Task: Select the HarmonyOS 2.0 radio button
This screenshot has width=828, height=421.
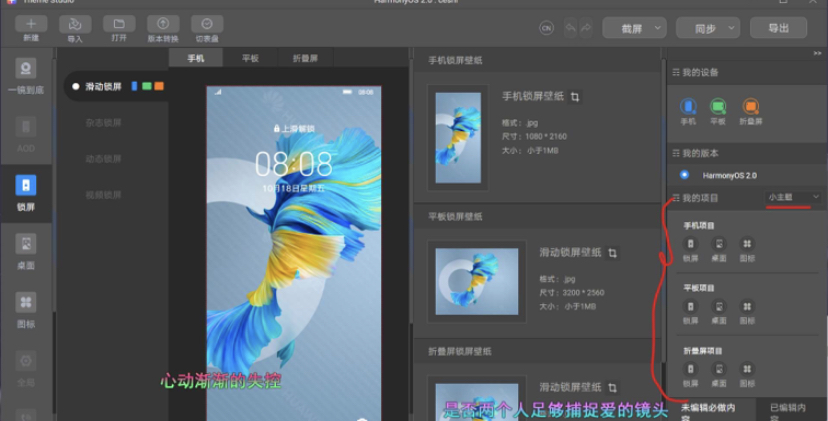Action: pyautogui.click(x=684, y=175)
